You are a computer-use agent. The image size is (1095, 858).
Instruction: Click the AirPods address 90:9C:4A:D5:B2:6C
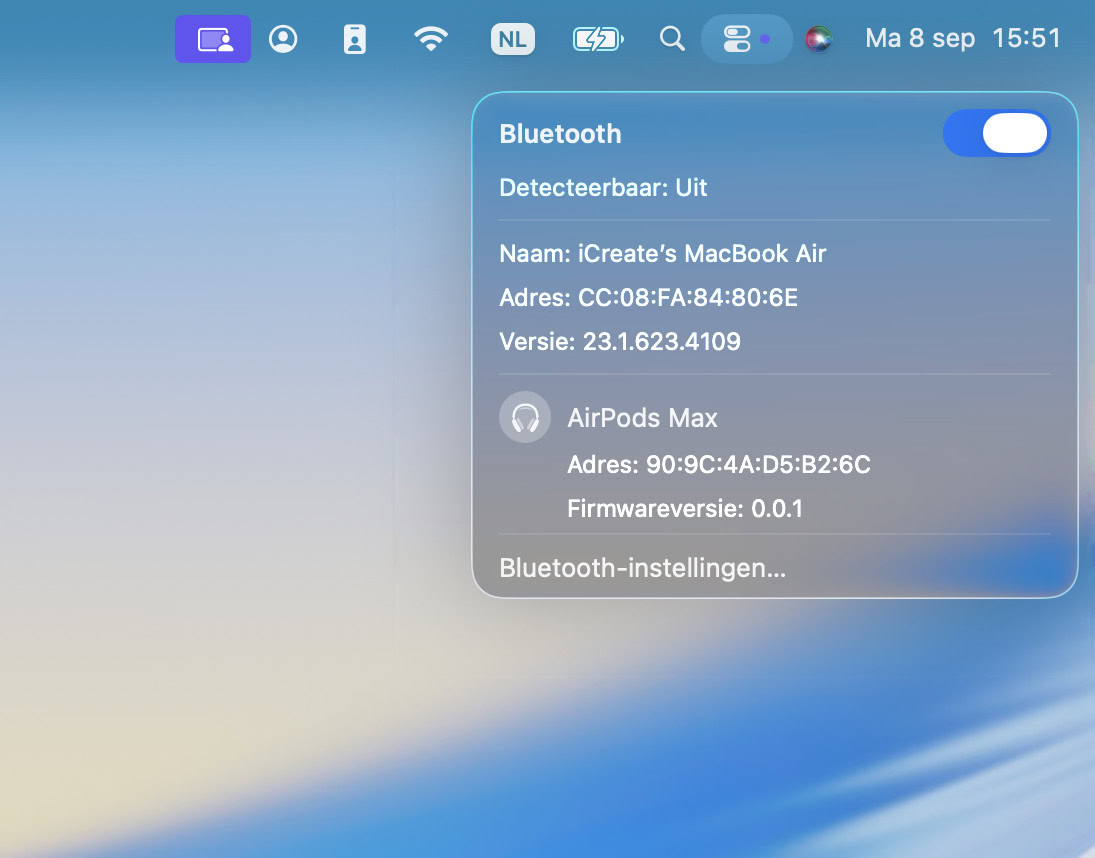(x=718, y=465)
